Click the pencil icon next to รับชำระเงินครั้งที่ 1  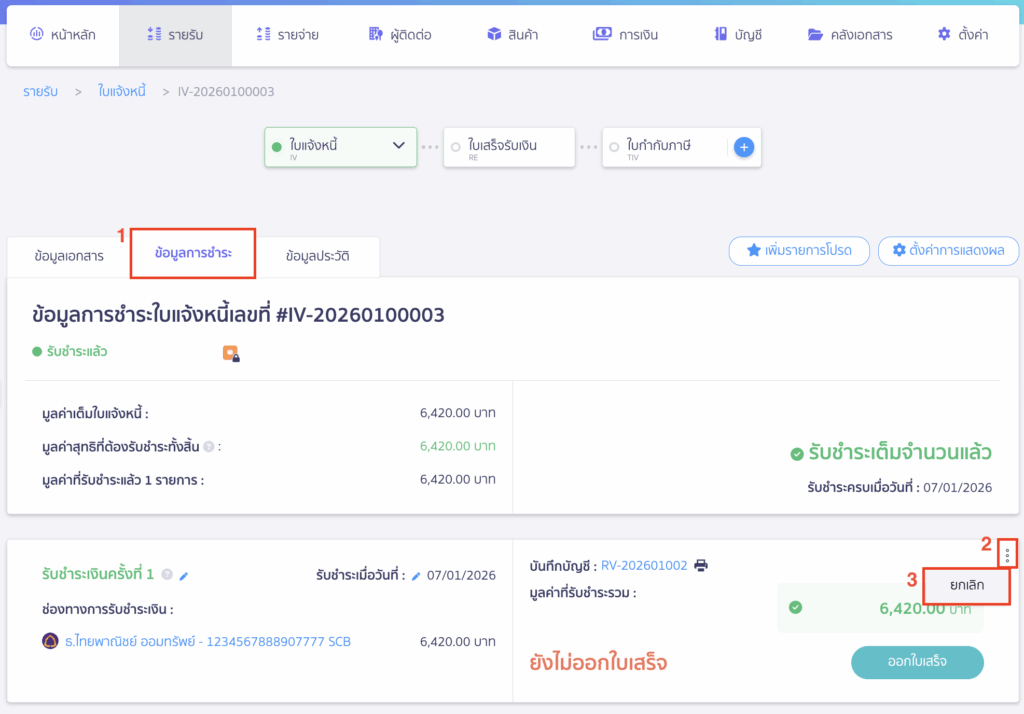(184, 575)
